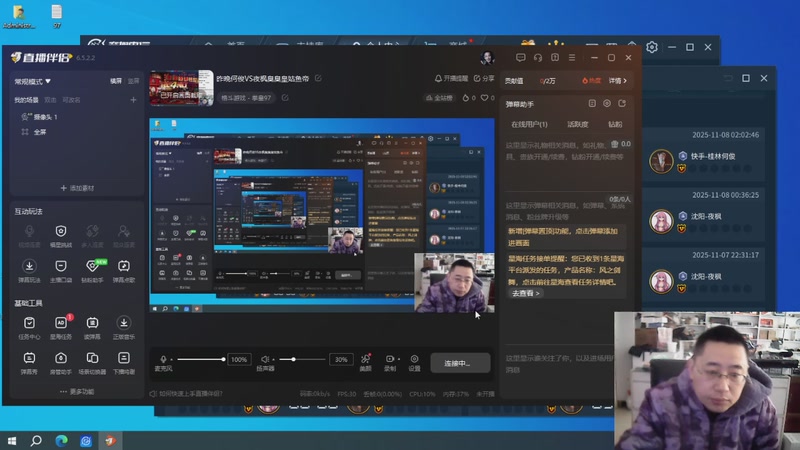
Task: Click the 录制 record camera icon
Action: click(389, 359)
